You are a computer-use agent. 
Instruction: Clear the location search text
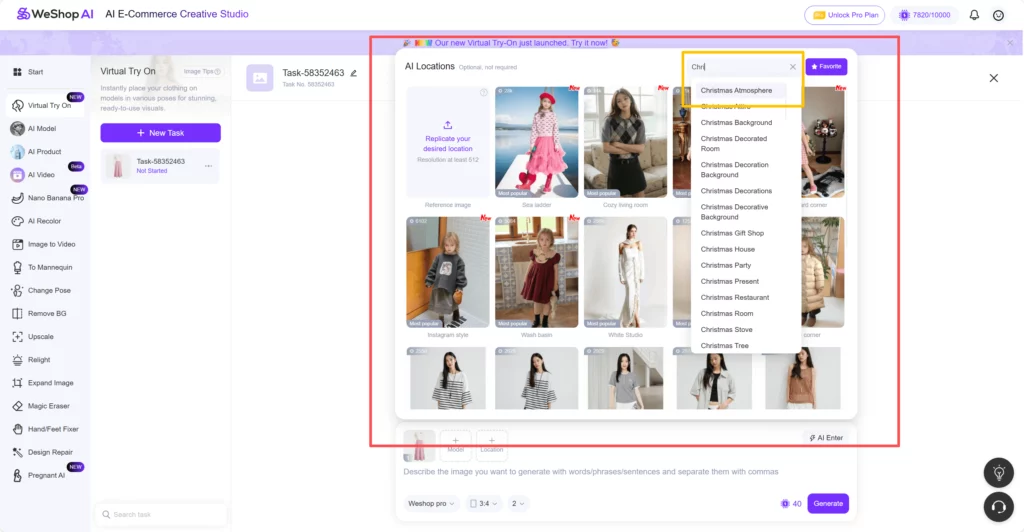click(792, 67)
